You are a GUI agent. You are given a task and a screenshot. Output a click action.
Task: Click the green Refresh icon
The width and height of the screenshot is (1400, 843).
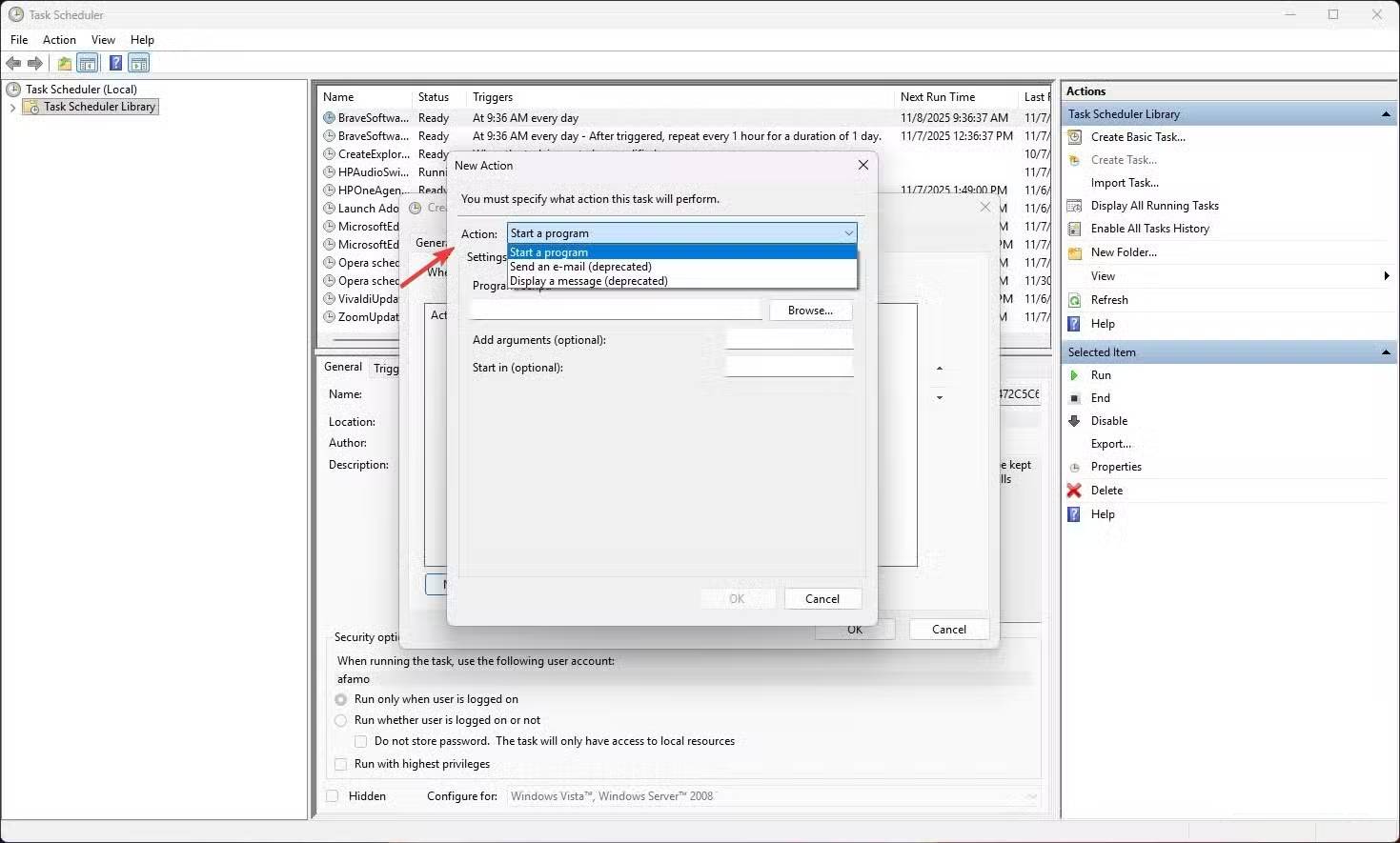pos(1075,300)
